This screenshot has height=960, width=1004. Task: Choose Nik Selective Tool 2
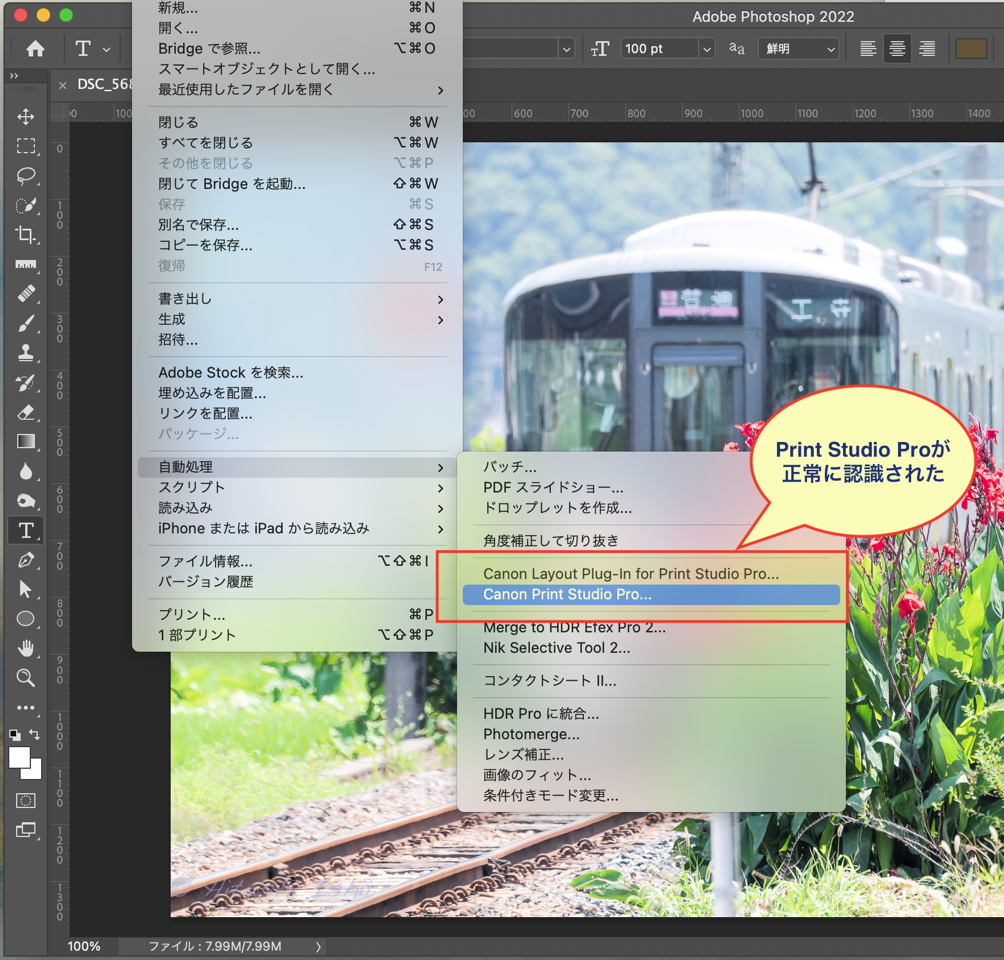pyautogui.click(x=651, y=648)
